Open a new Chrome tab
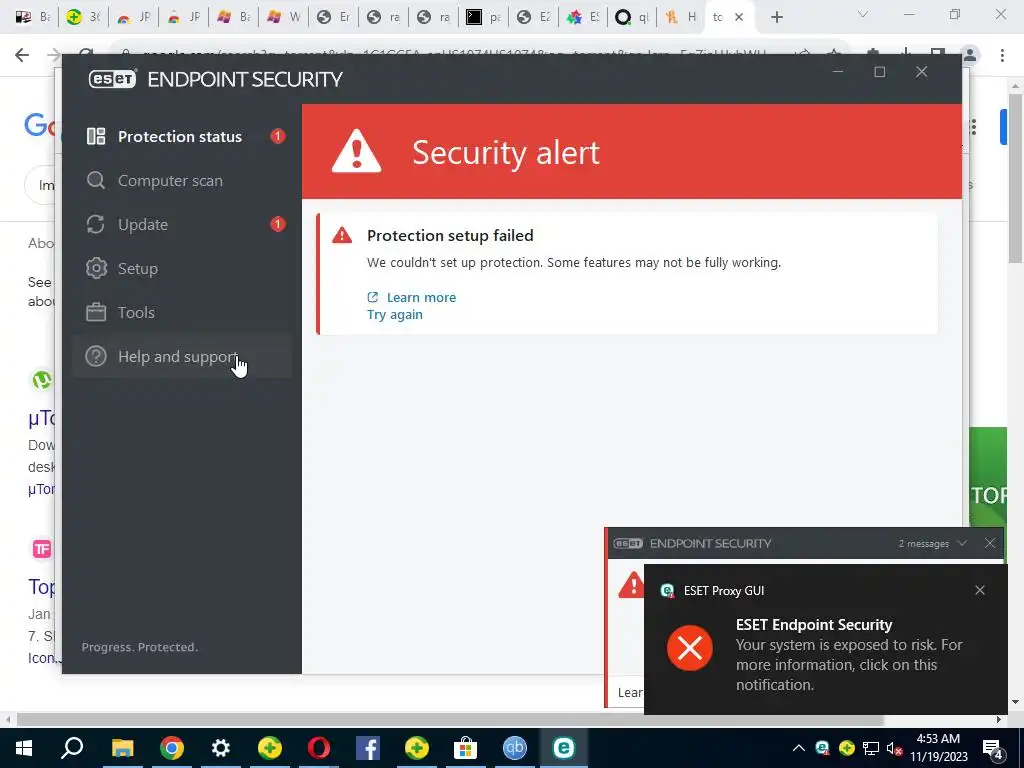 coord(776,18)
